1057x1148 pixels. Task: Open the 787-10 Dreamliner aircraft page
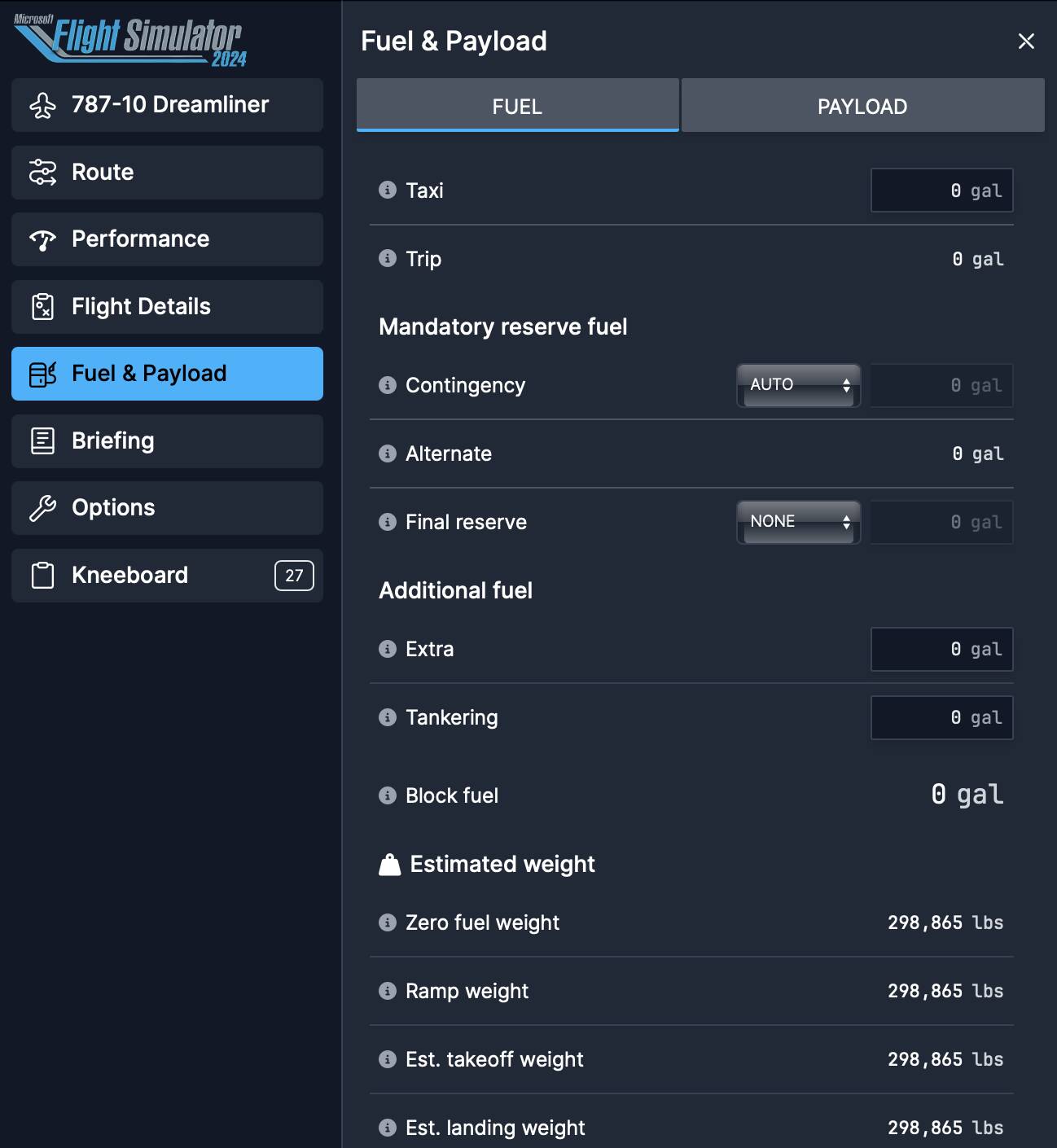tap(167, 105)
